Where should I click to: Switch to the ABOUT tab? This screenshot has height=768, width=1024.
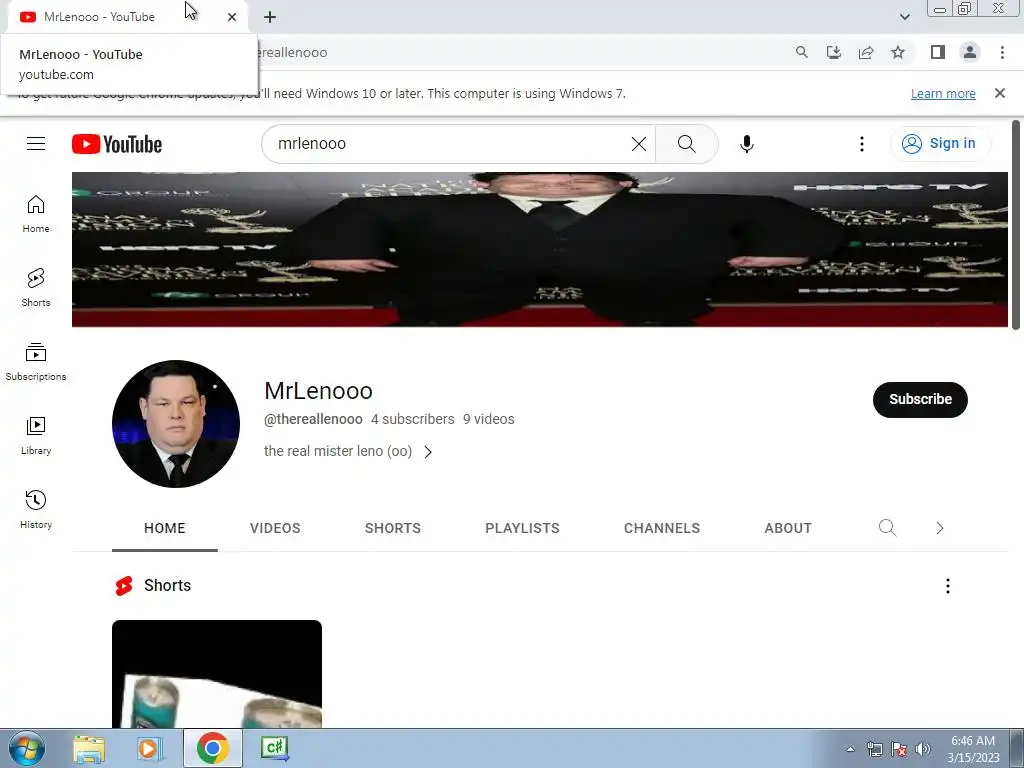click(x=788, y=528)
